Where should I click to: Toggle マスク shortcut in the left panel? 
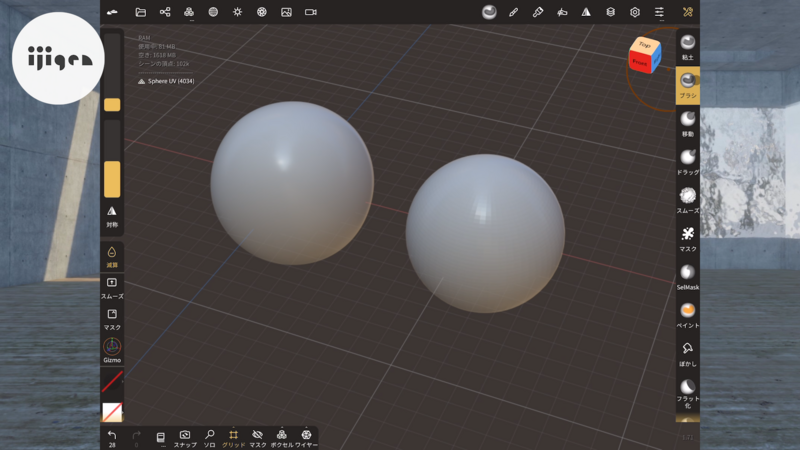[112, 319]
